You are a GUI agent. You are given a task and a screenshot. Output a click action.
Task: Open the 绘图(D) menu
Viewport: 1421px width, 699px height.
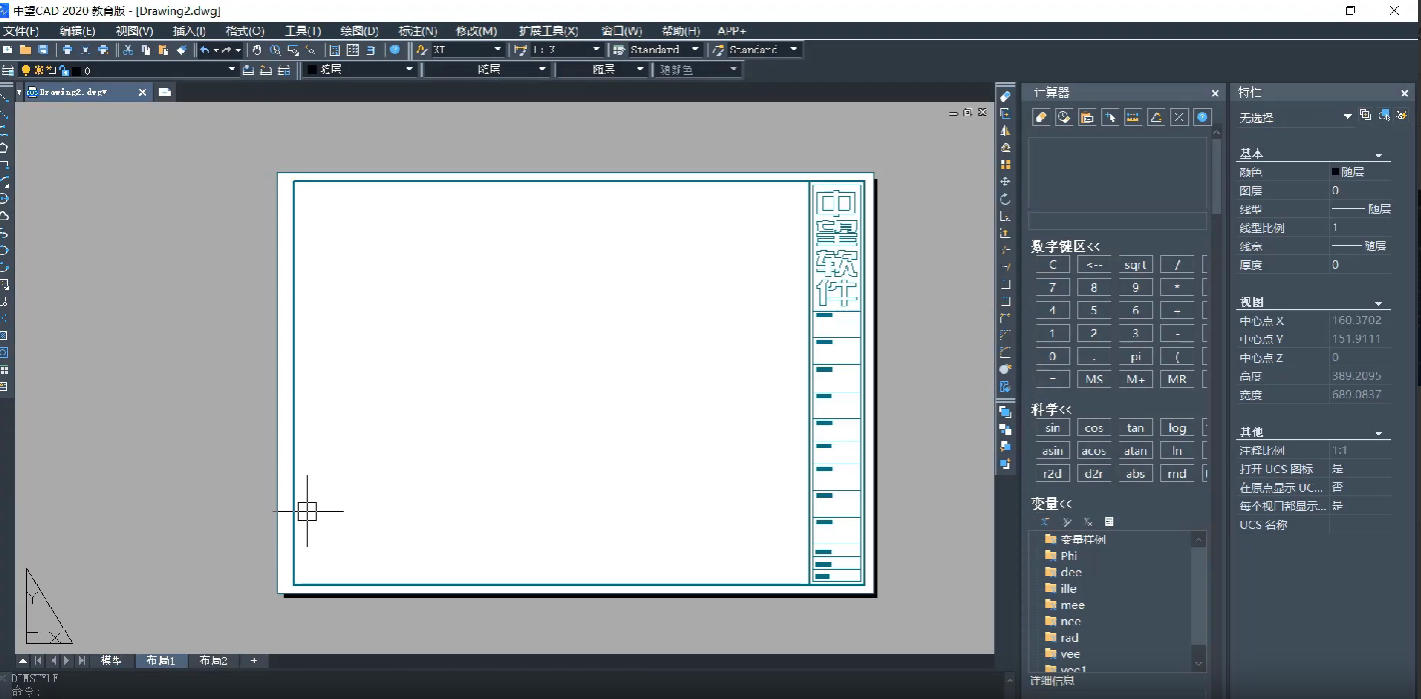[x=358, y=31]
